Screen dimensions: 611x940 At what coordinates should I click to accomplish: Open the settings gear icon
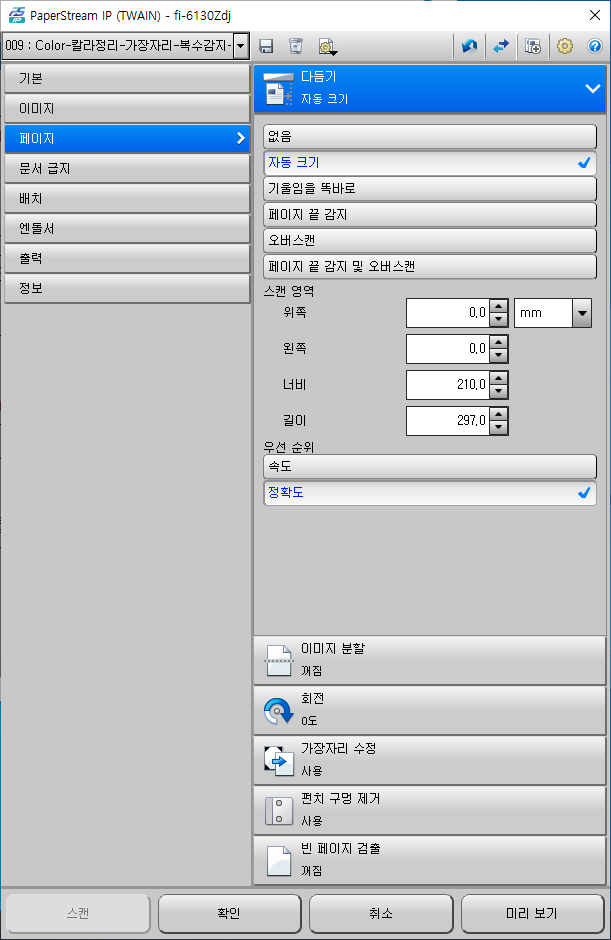click(565, 46)
